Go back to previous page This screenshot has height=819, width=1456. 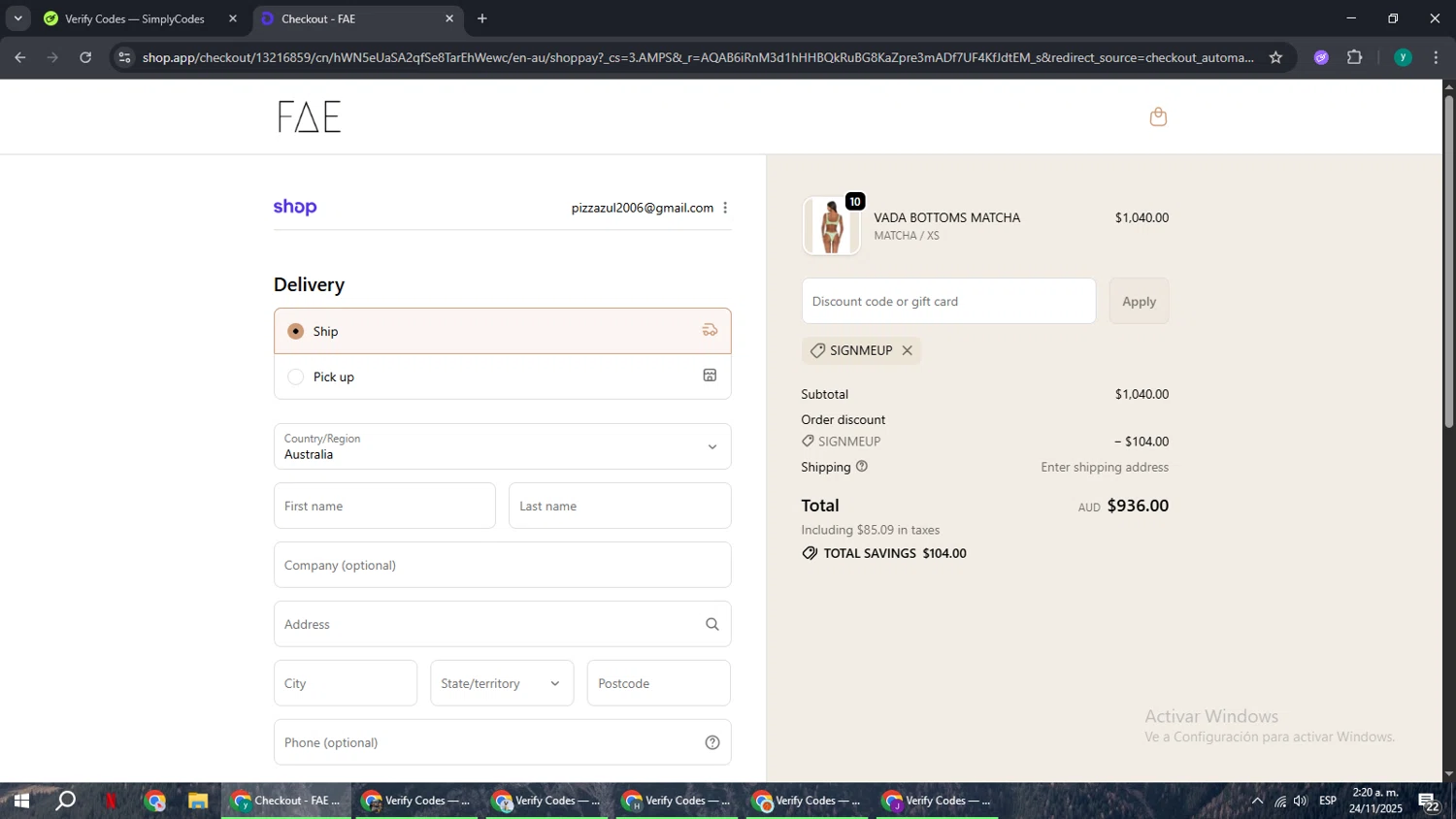point(19,57)
